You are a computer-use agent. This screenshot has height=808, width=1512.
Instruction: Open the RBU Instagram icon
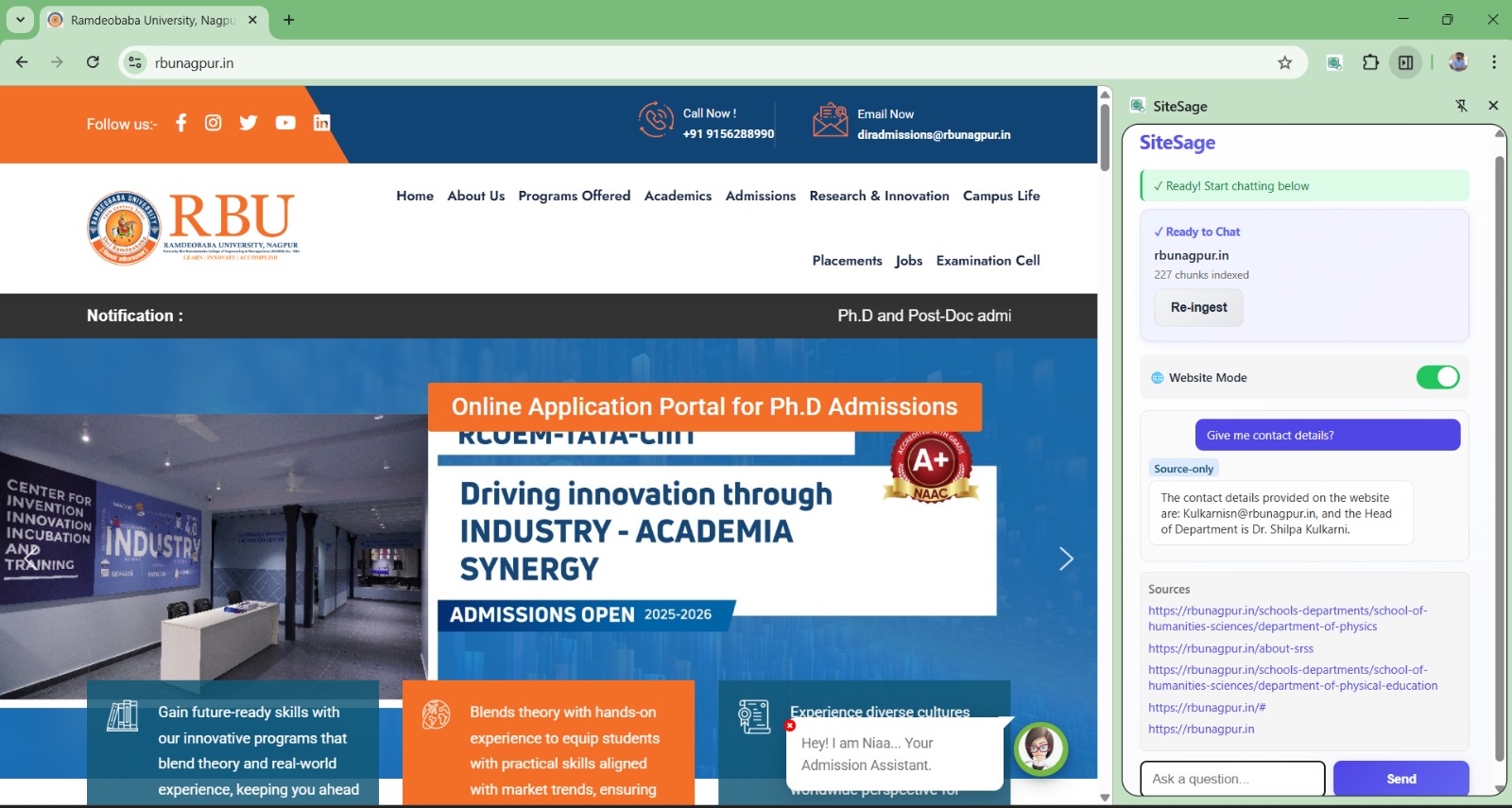(214, 123)
